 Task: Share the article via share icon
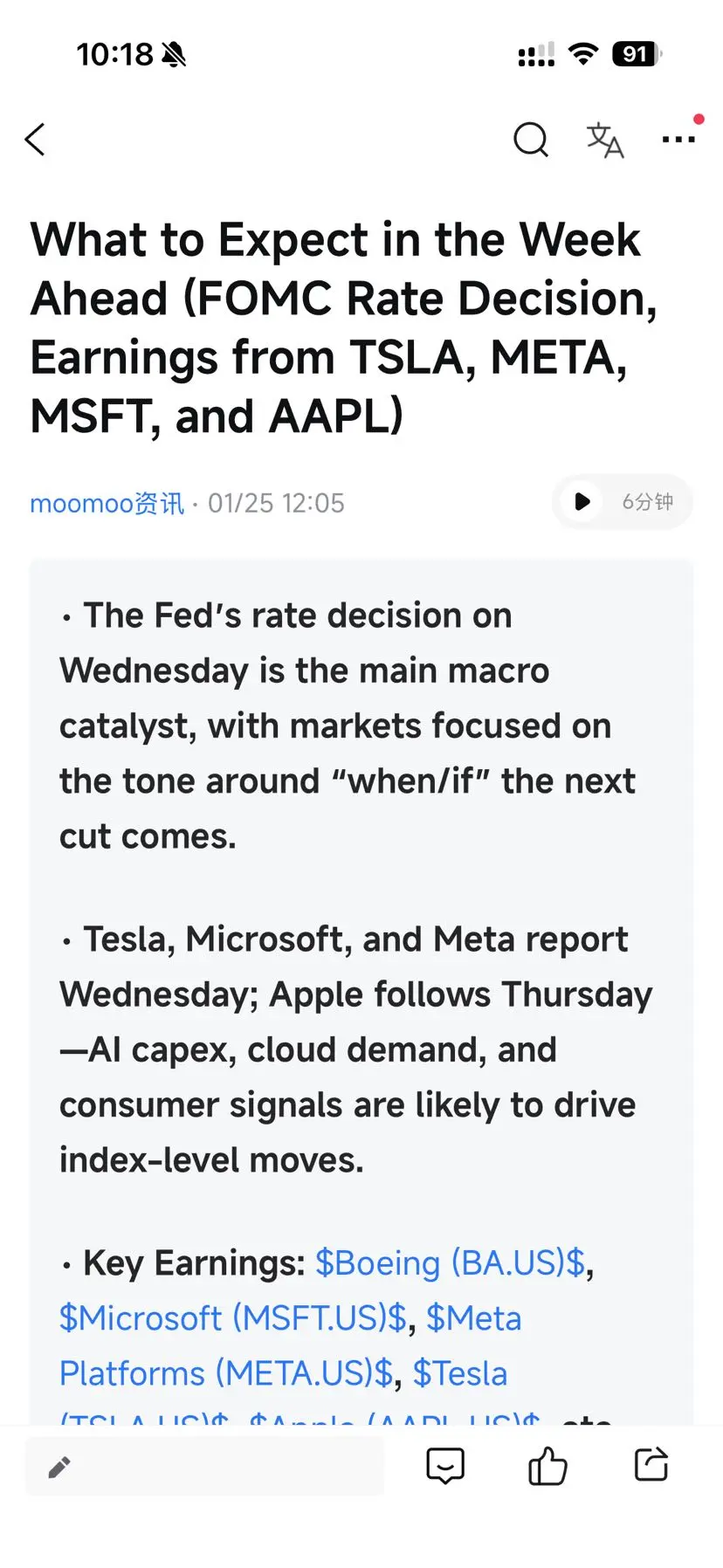(651, 1464)
